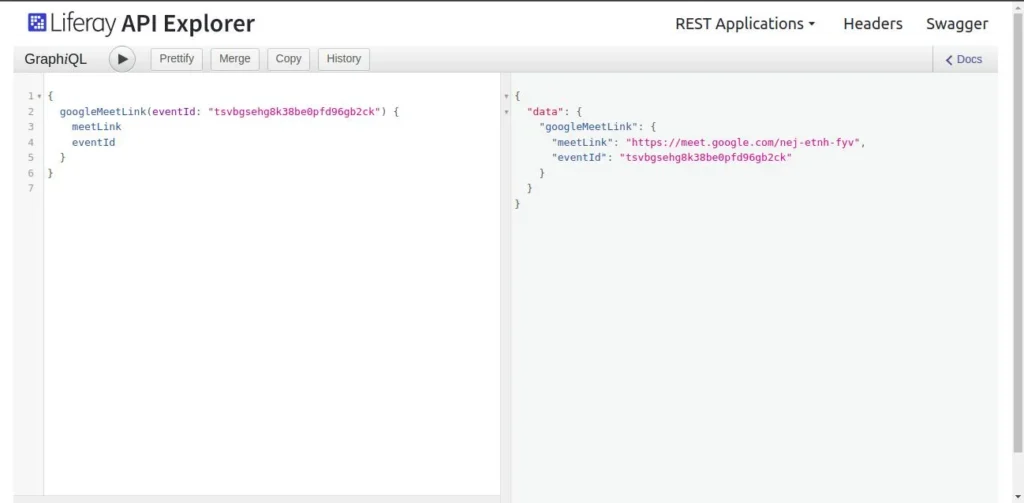Switch to Swagger view

[957, 24]
